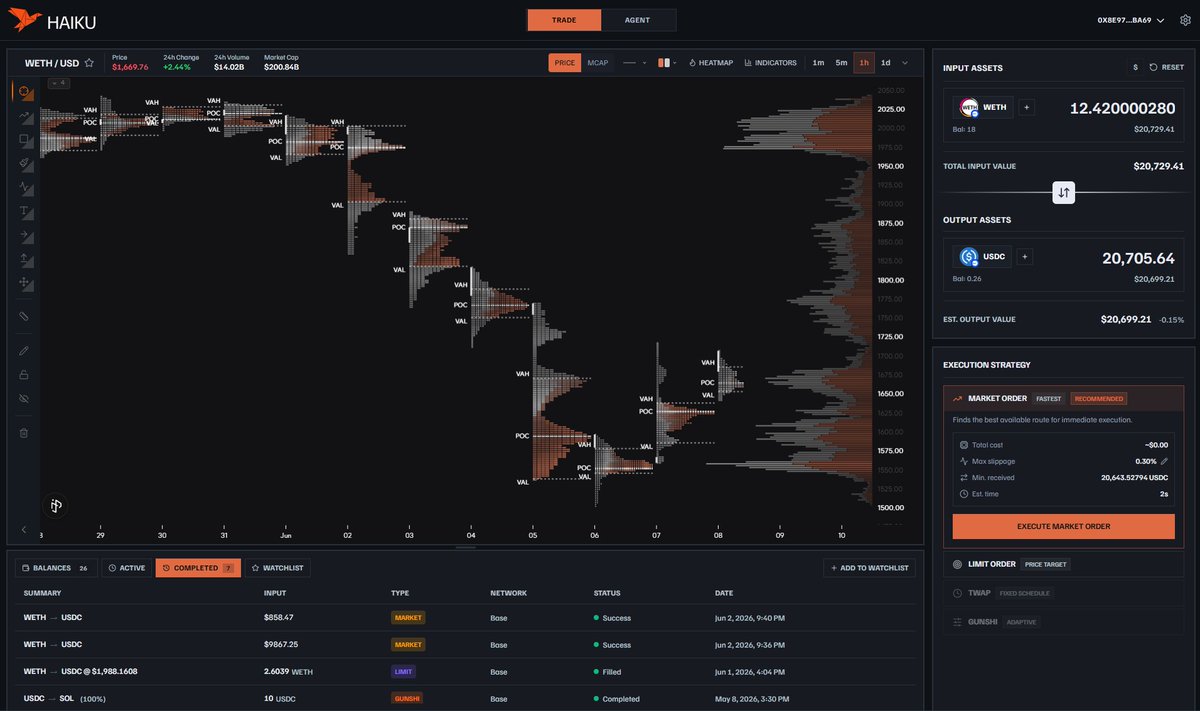
Task: Click the RECOMMENDED badge
Action: point(1098,398)
